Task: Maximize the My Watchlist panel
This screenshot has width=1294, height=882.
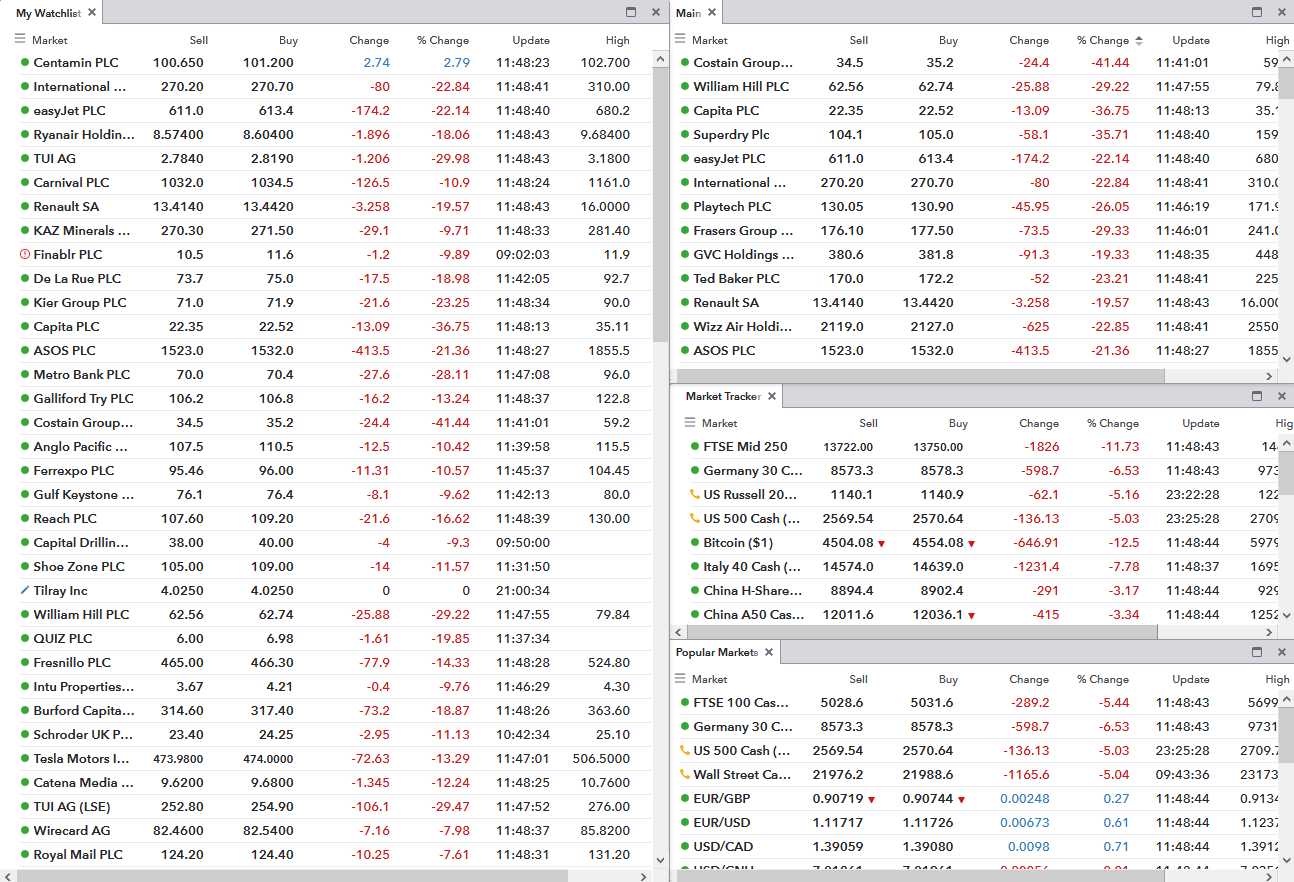Action: coord(631,12)
